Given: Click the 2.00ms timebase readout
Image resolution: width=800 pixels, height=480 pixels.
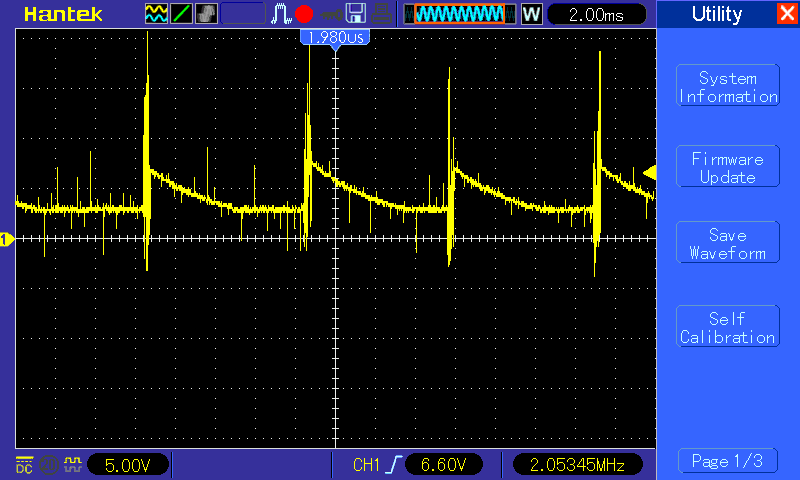Looking at the screenshot, I should click(596, 14).
